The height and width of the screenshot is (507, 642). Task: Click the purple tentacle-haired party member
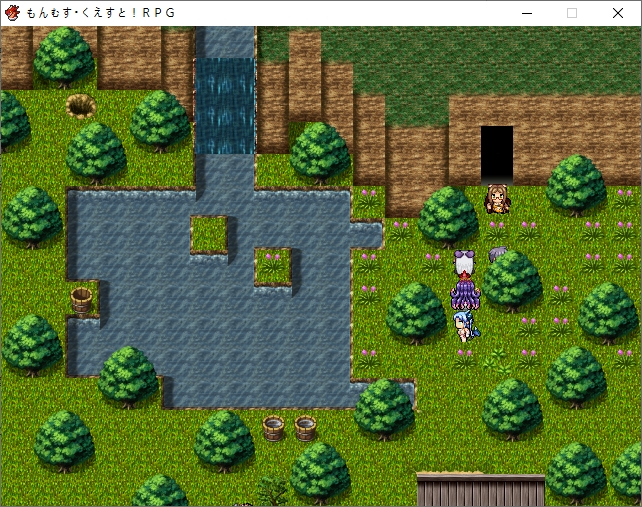tap(465, 293)
